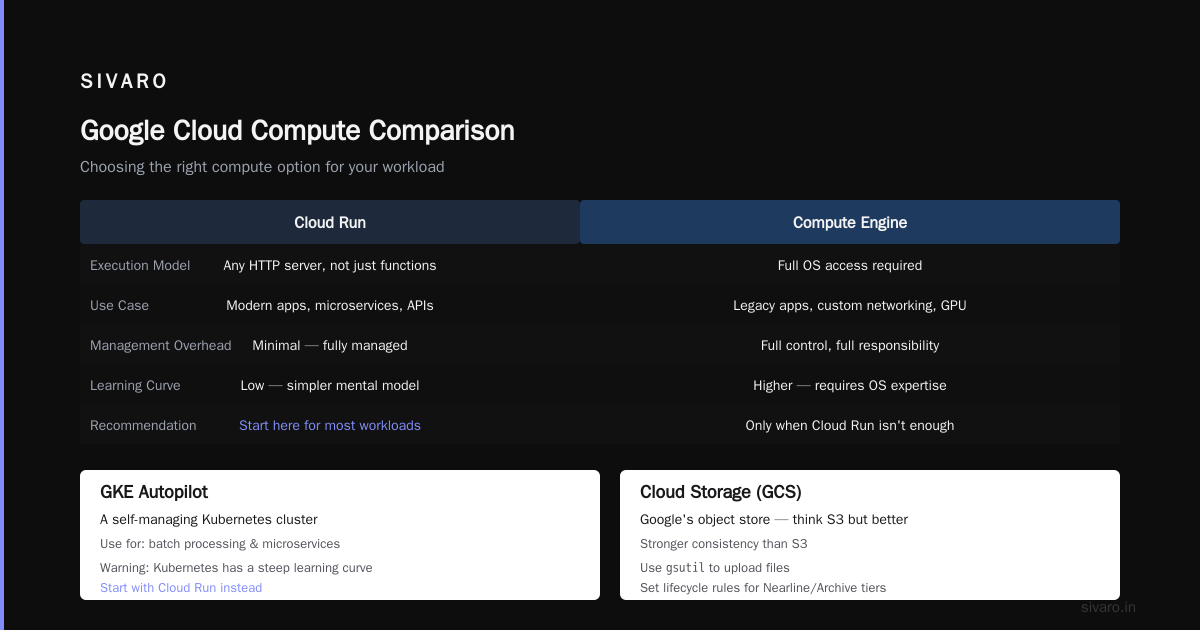Image resolution: width=1200 pixels, height=630 pixels.
Task: Click the sivaro.in footer text
Action: [1108, 607]
